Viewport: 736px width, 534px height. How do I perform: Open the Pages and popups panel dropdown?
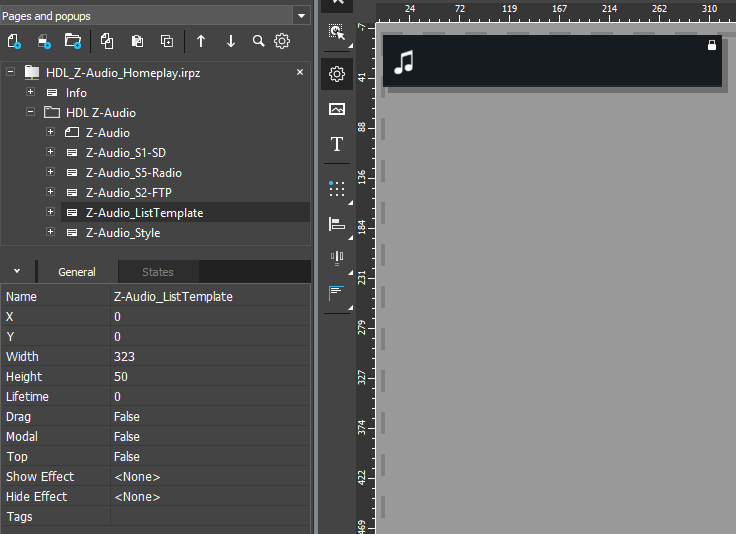coord(301,16)
